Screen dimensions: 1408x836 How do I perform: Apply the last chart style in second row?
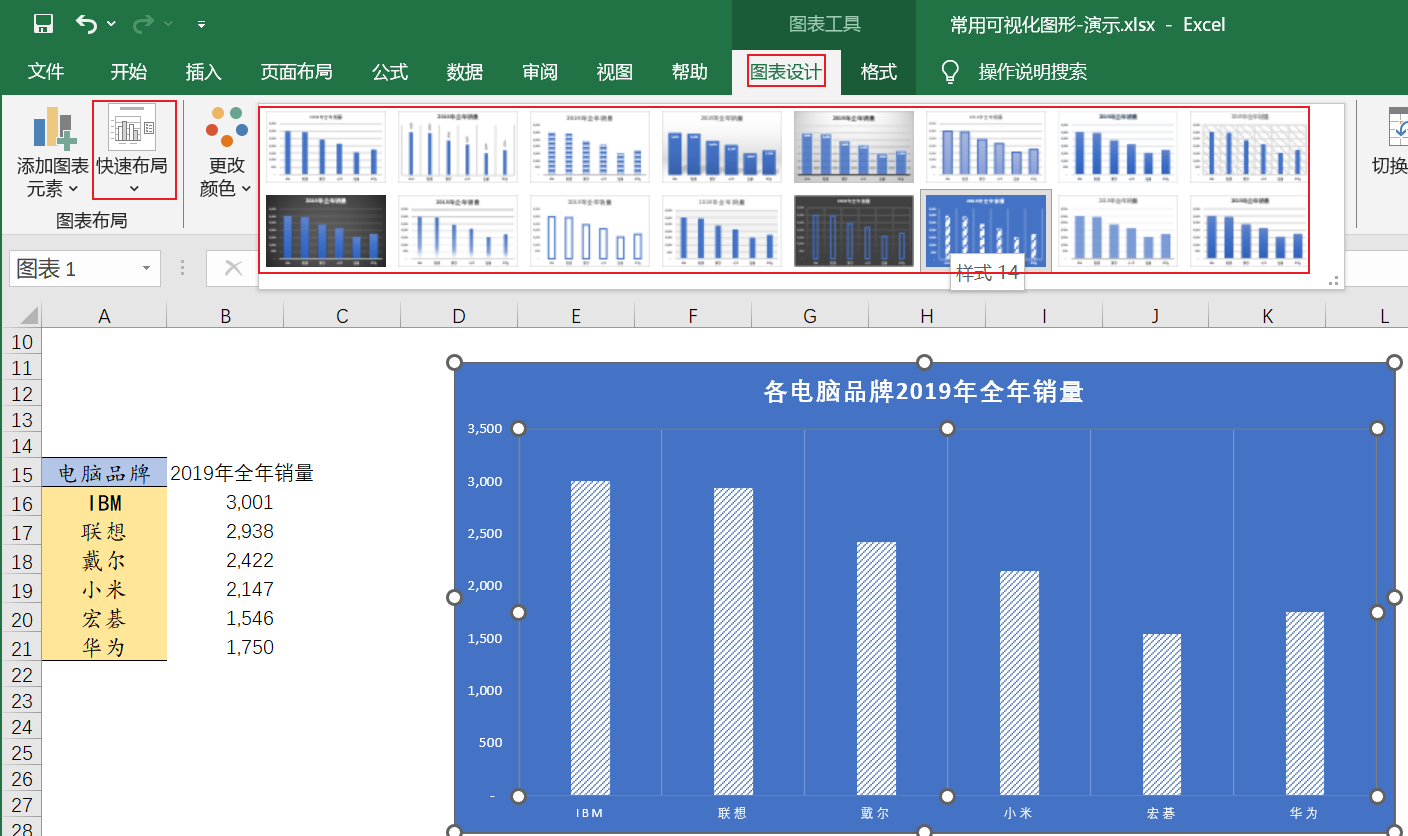1250,231
